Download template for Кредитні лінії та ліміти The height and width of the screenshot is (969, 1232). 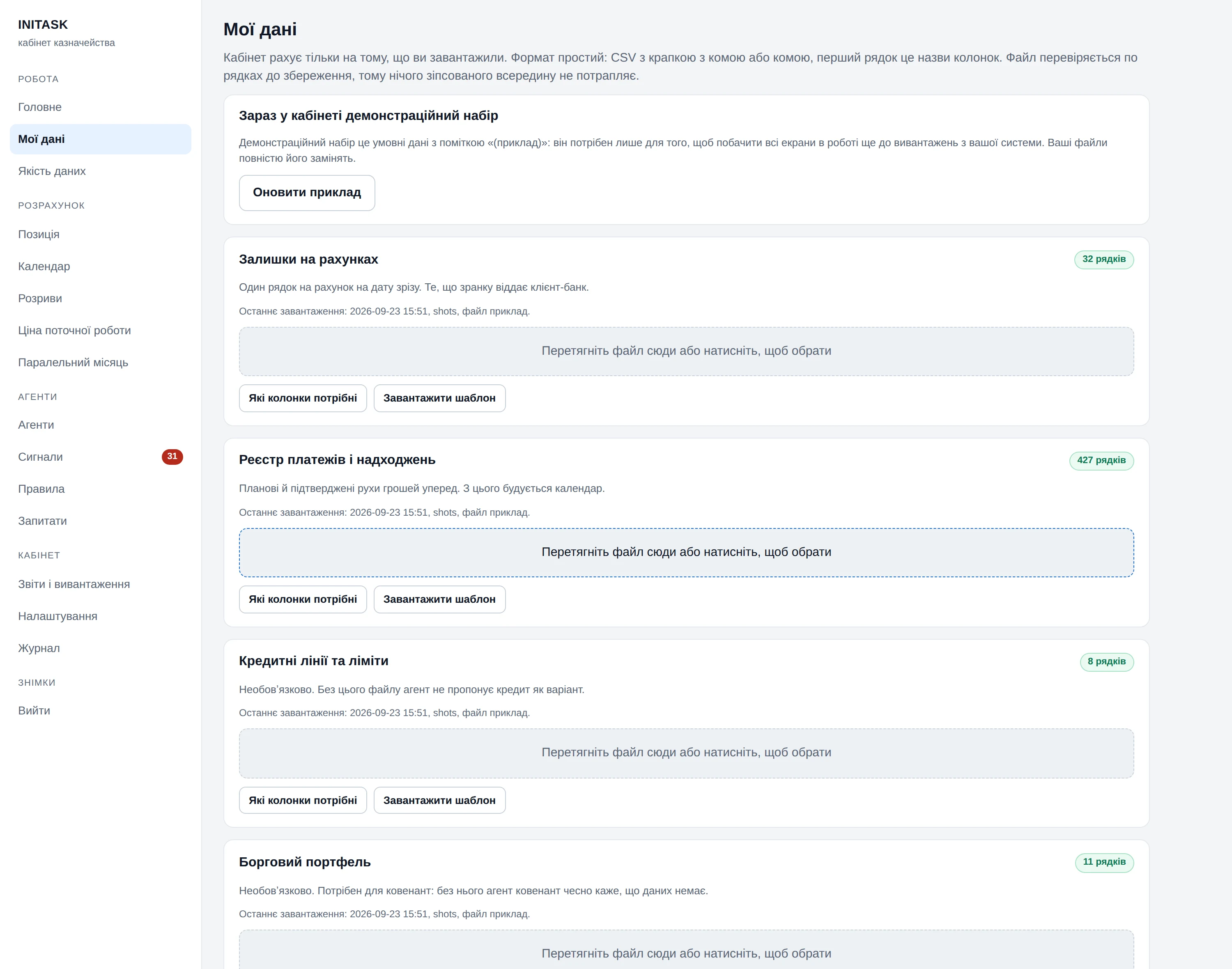coord(439,801)
